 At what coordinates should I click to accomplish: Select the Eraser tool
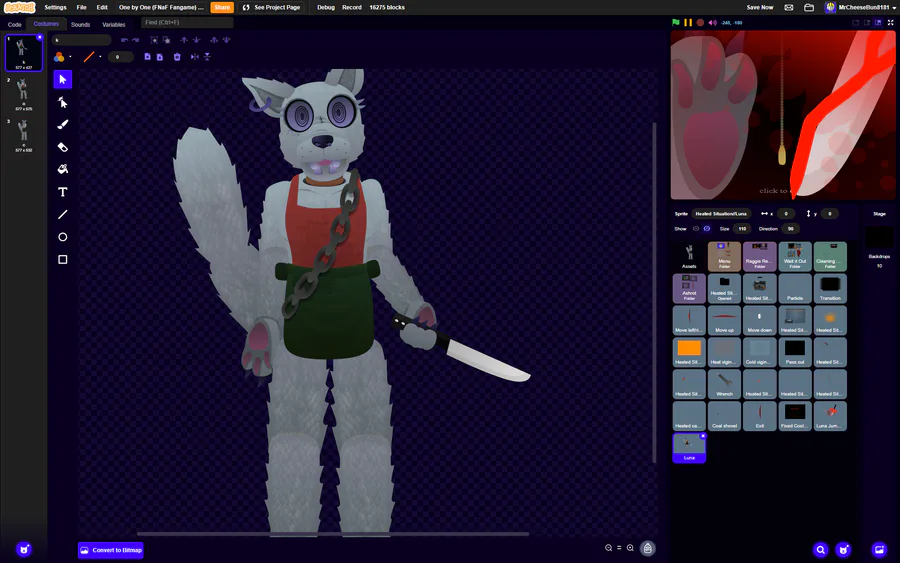(63, 147)
